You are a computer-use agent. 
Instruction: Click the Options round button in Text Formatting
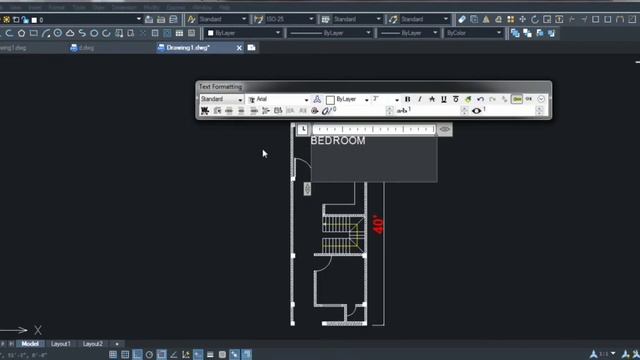coord(541,99)
